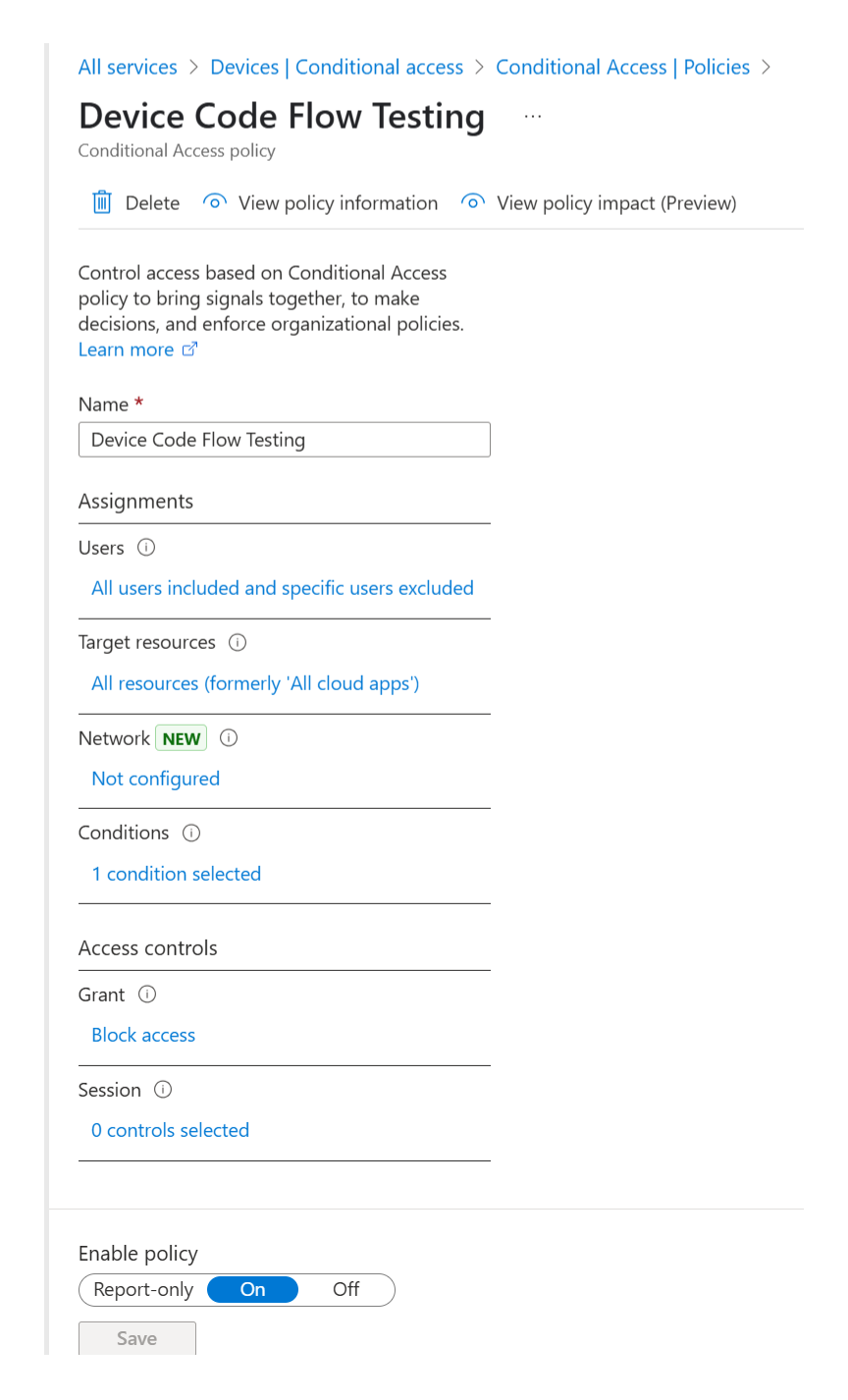
Task: Click the Delete trash can icon
Action: coord(102,203)
